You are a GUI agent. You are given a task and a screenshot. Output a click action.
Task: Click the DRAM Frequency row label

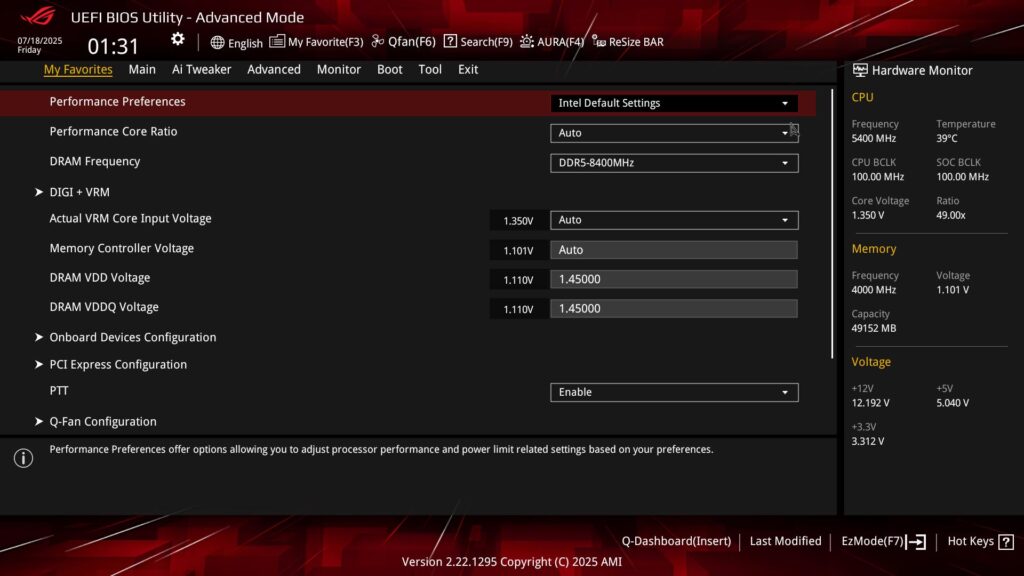coord(95,161)
